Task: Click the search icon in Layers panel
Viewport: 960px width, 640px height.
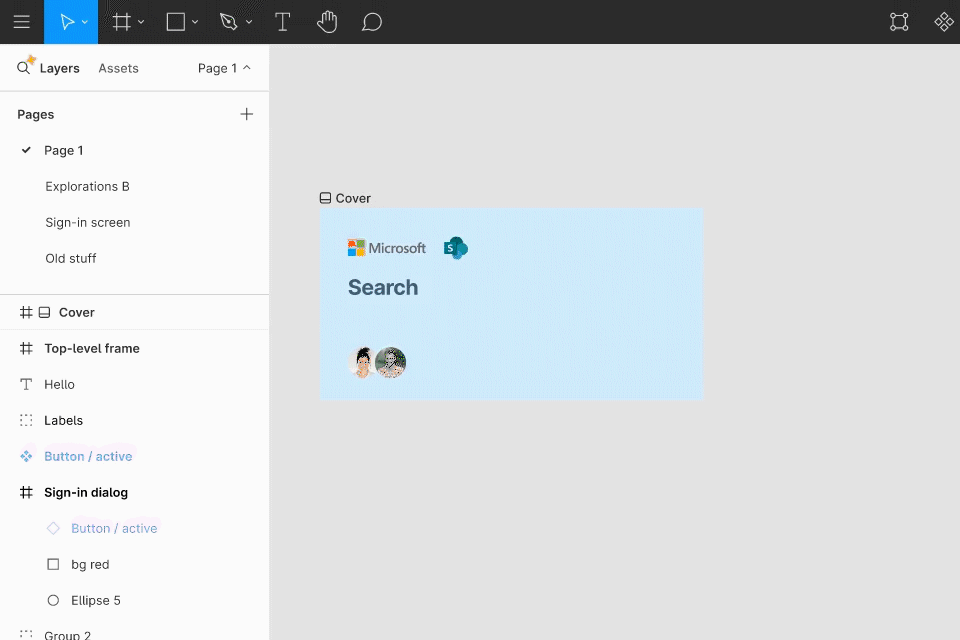Action: tap(24, 66)
